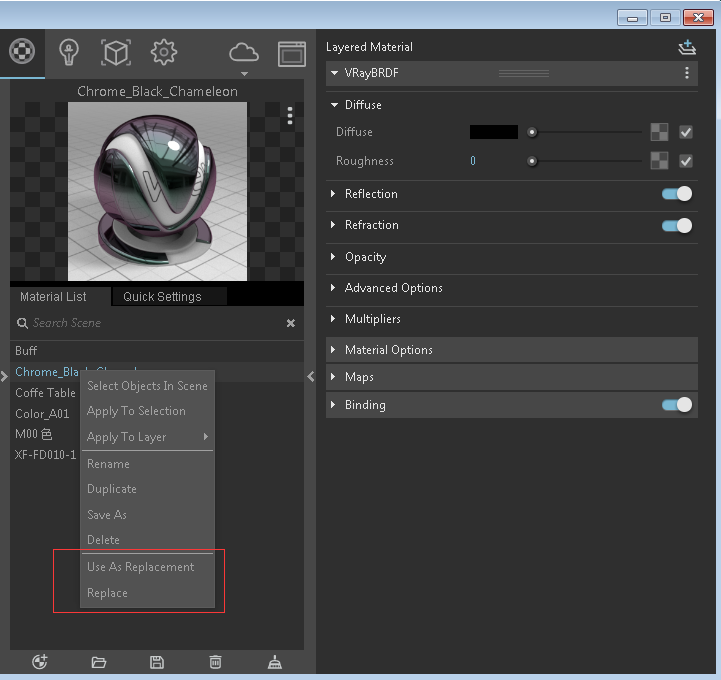The height and width of the screenshot is (680, 721).
Task: Collapse the VRayBRDF layer
Action: (334, 73)
